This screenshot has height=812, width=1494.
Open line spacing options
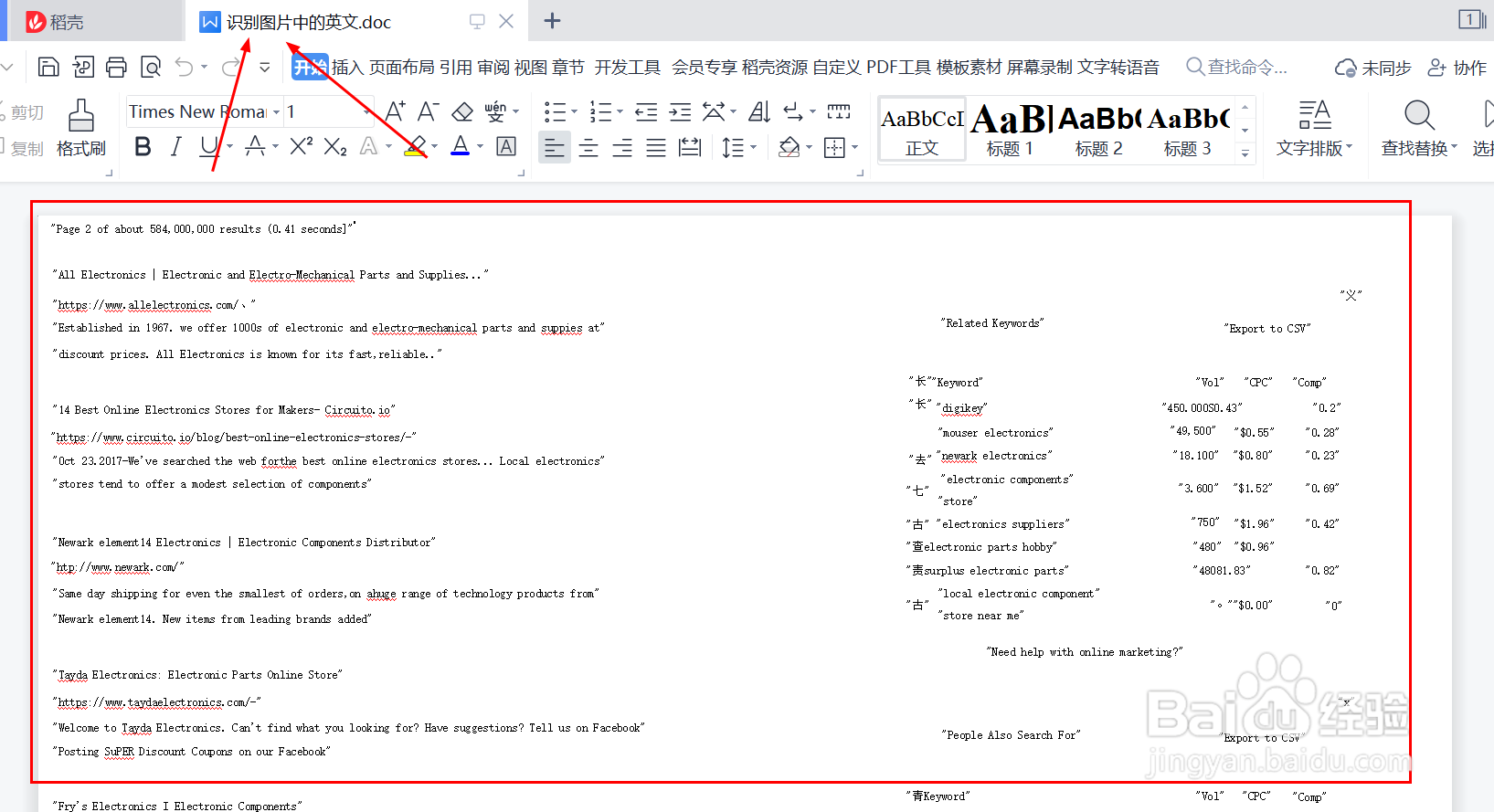[733, 147]
